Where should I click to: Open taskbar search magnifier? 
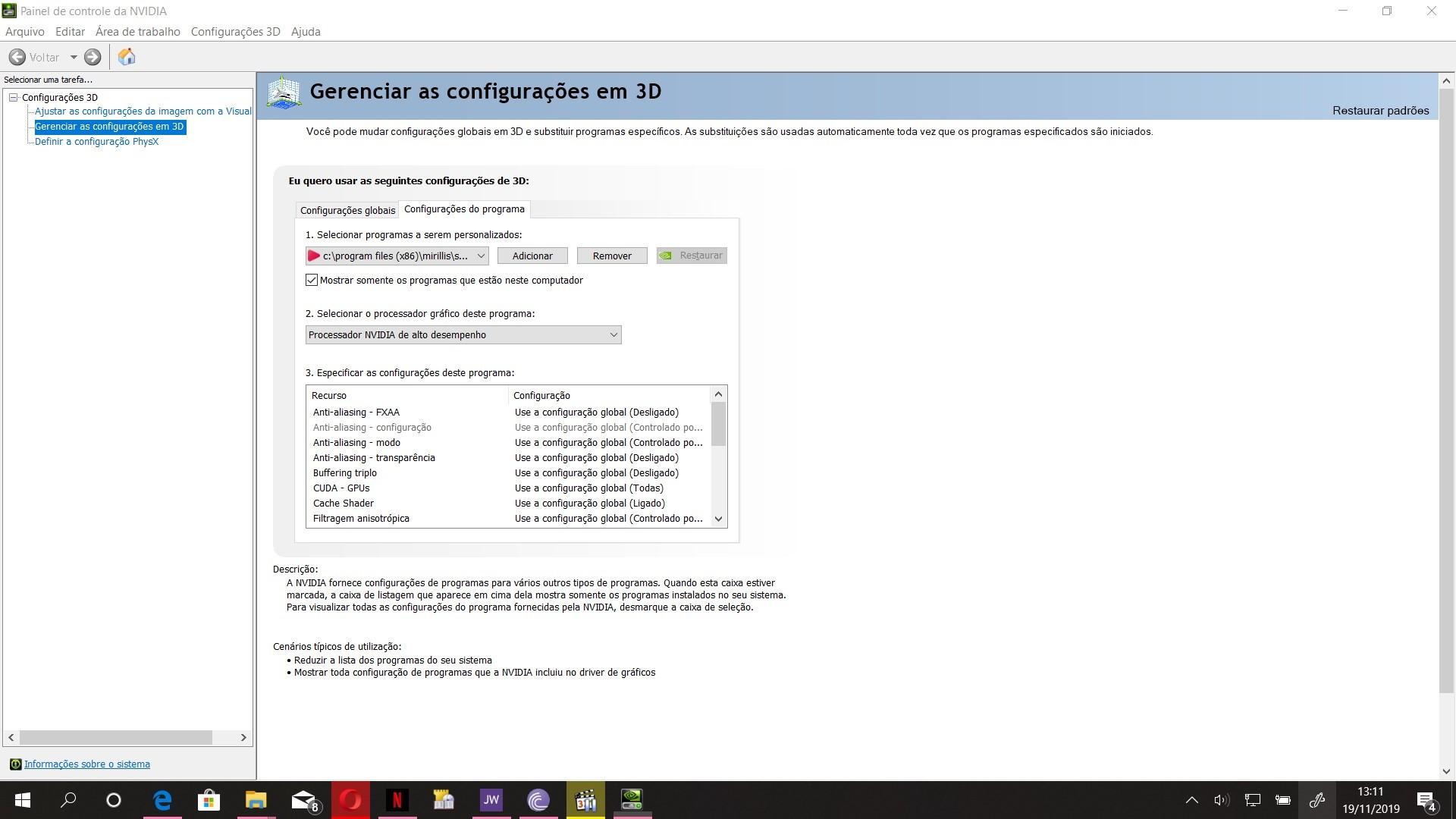click(68, 800)
